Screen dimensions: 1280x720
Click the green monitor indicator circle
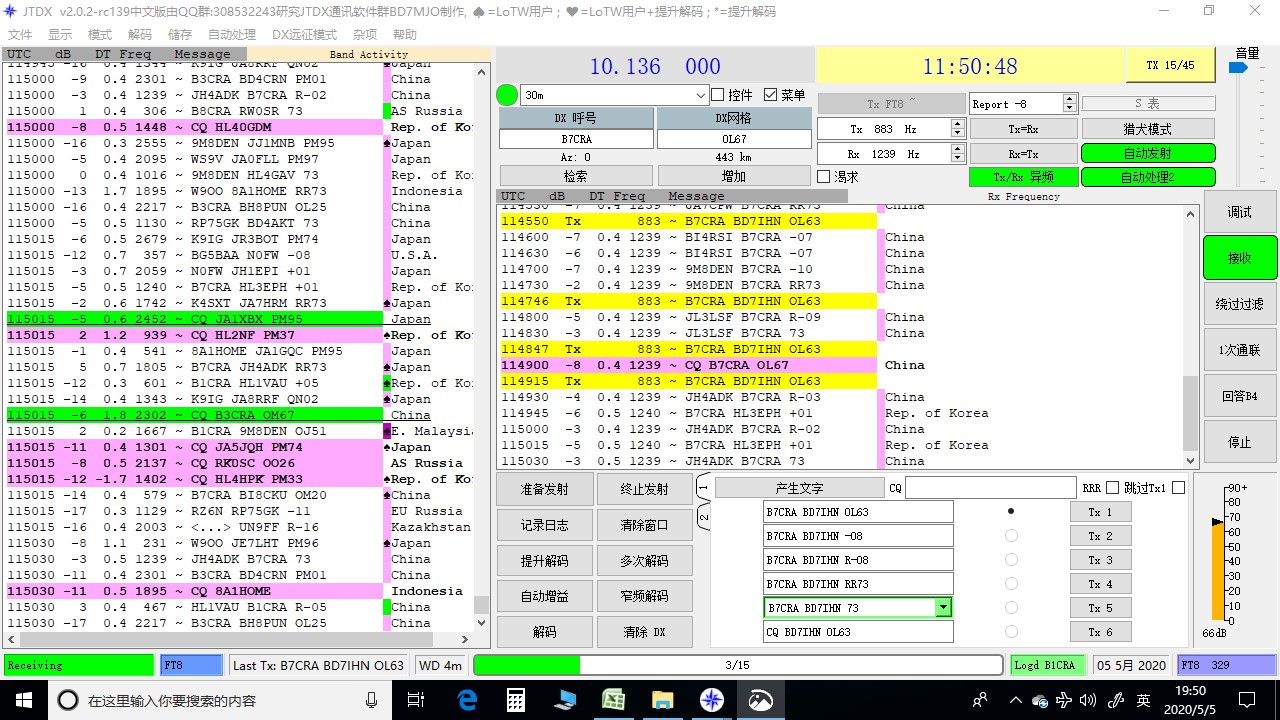pos(507,95)
